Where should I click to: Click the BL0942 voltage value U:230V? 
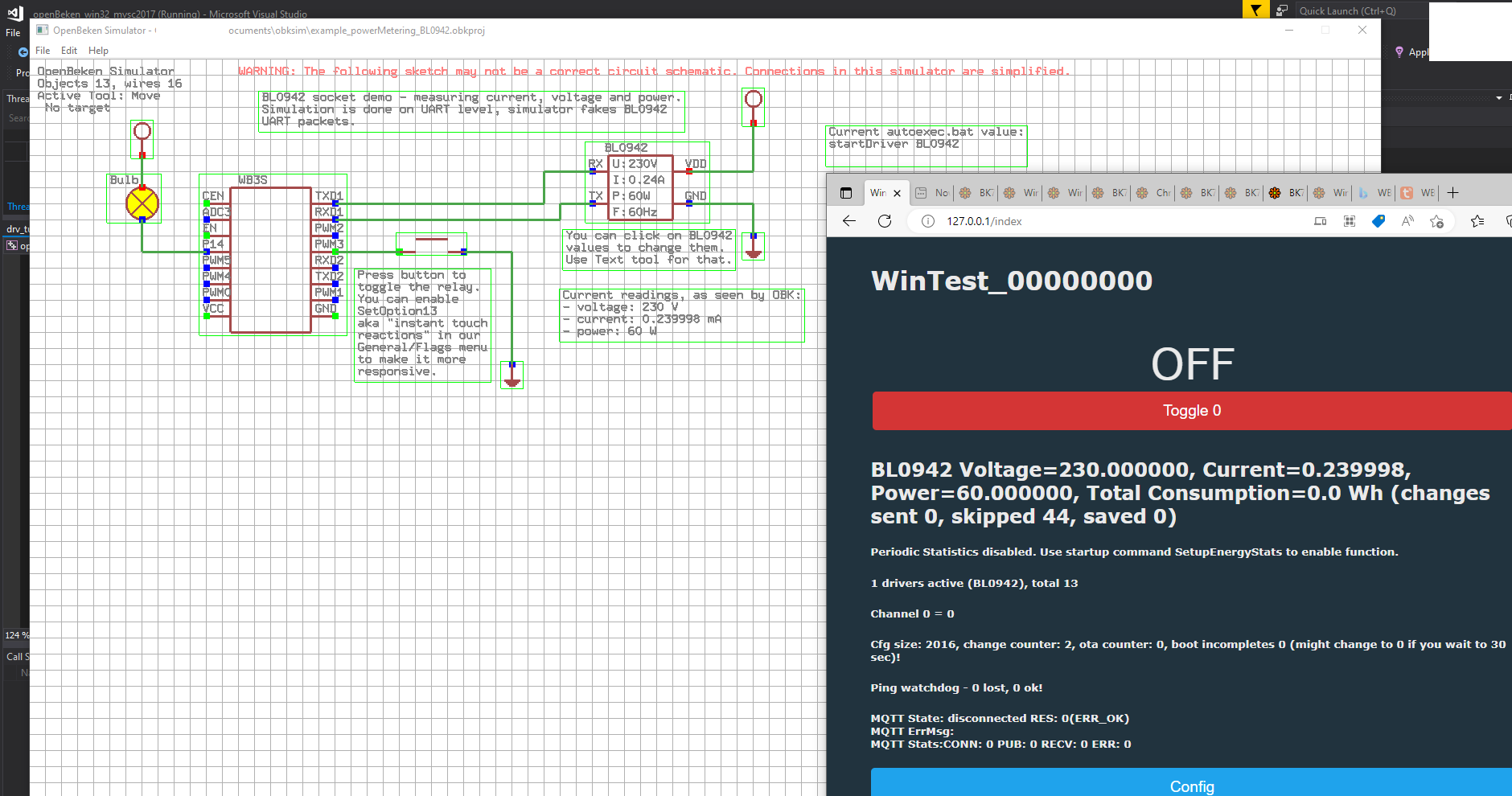click(x=635, y=164)
